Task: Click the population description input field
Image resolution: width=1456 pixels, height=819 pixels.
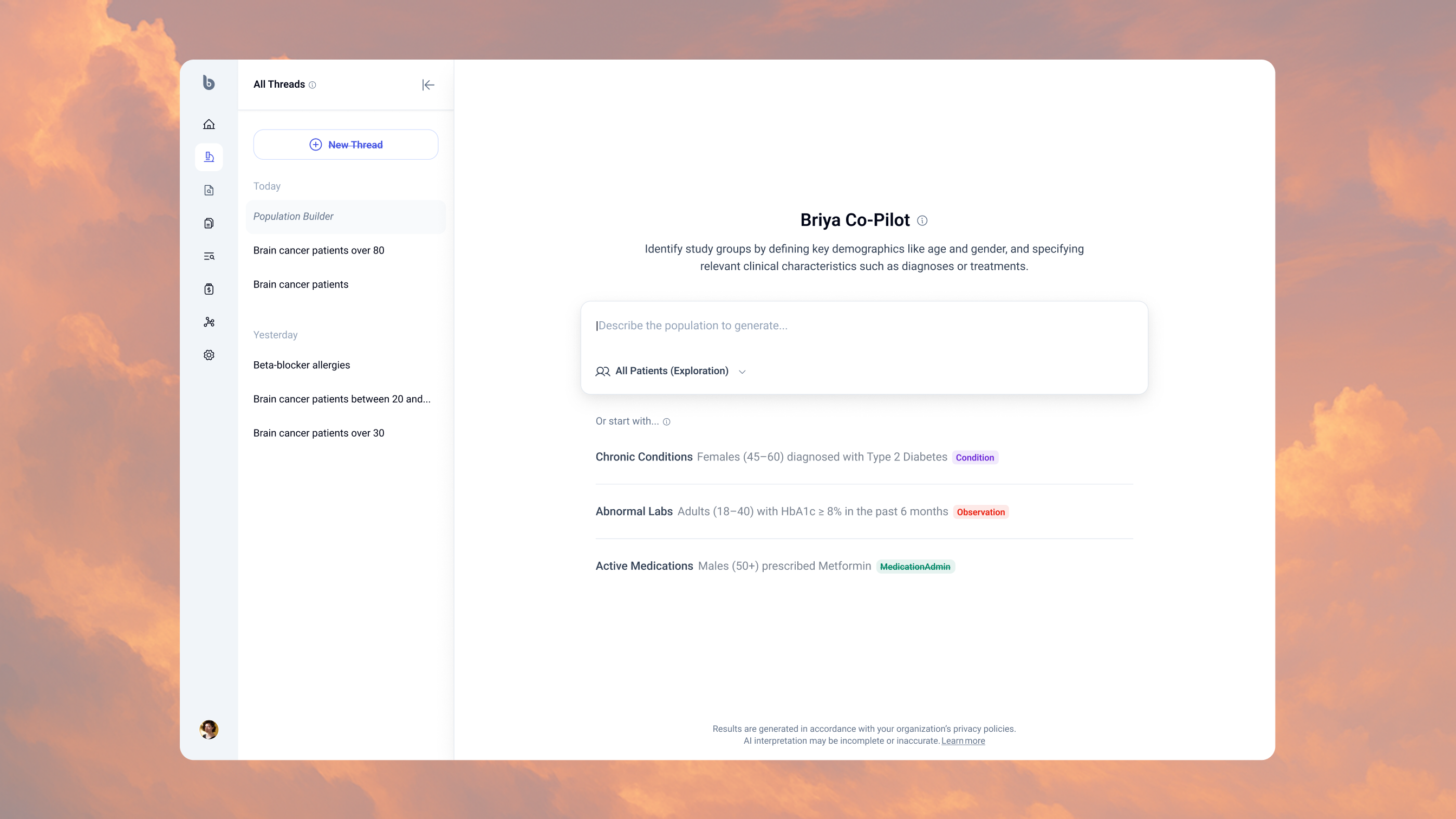Action: coord(863,326)
